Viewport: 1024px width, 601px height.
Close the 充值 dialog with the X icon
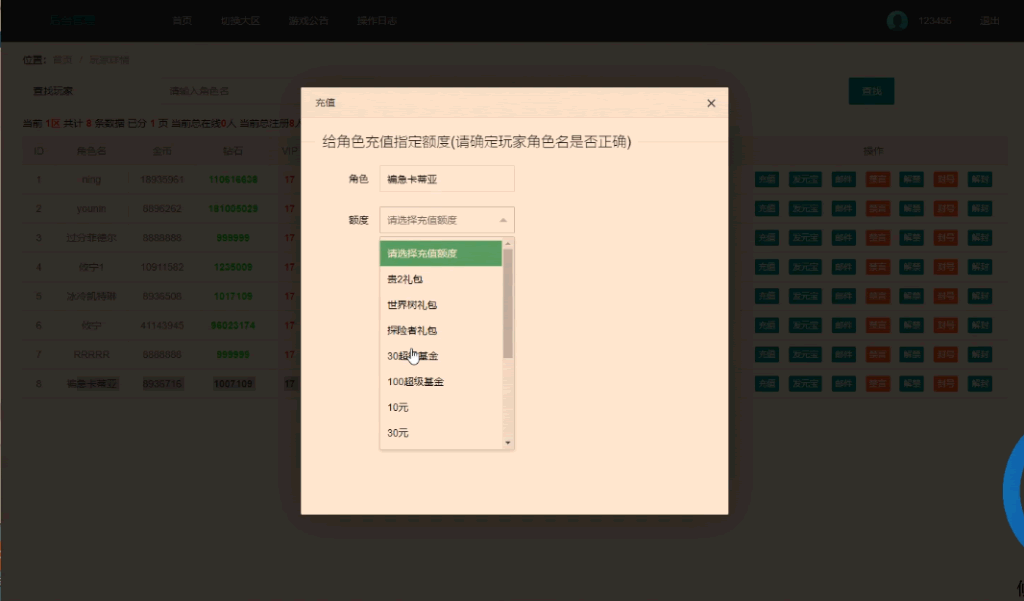pos(711,103)
